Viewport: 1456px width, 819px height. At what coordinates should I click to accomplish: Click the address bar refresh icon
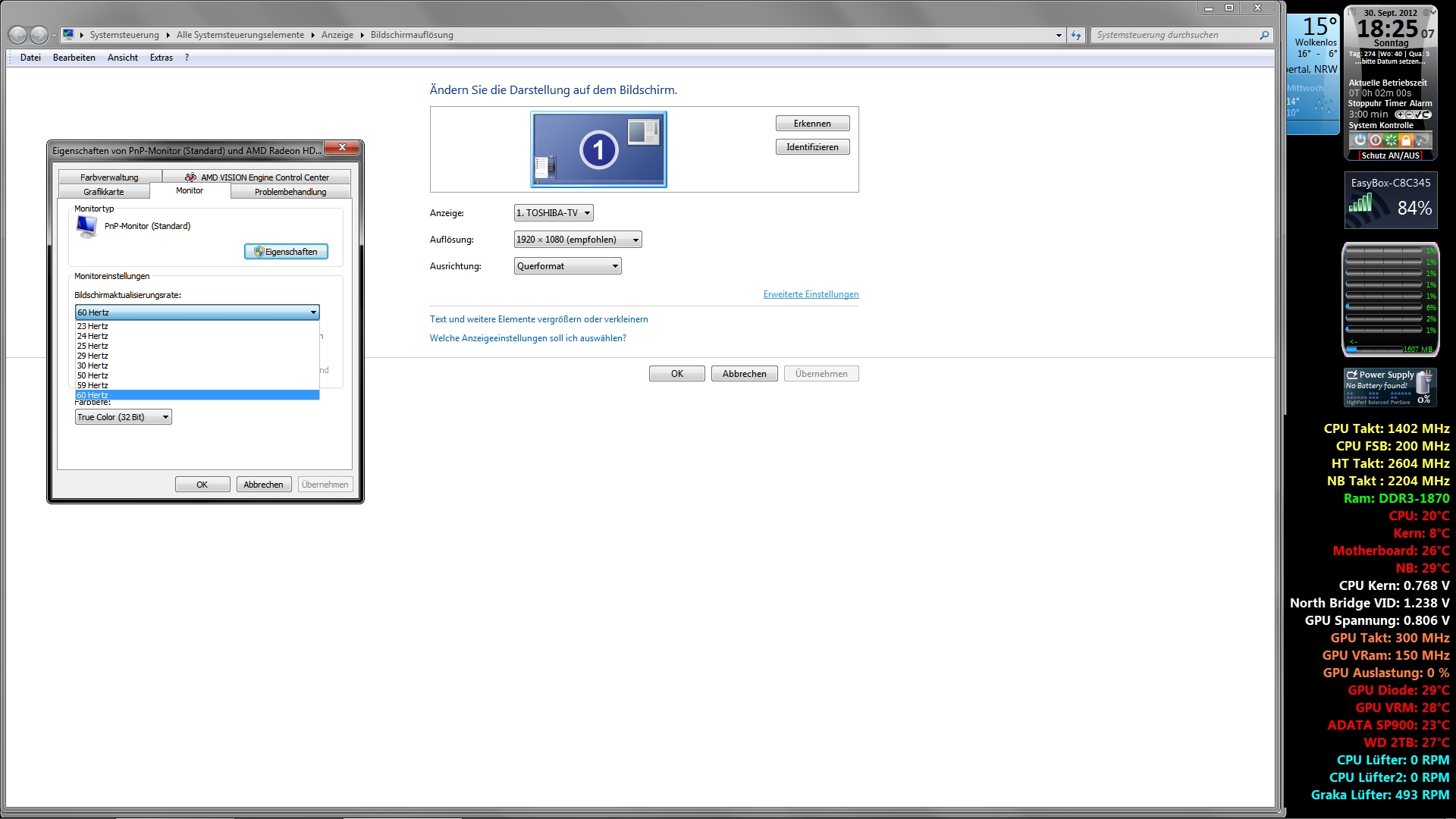(x=1076, y=35)
